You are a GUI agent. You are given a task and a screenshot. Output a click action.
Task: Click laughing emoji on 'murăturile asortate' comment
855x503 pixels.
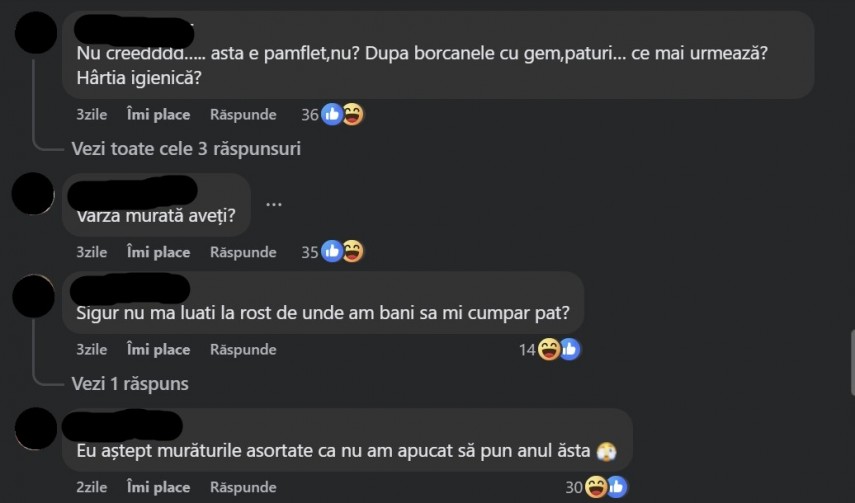click(x=596, y=487)
